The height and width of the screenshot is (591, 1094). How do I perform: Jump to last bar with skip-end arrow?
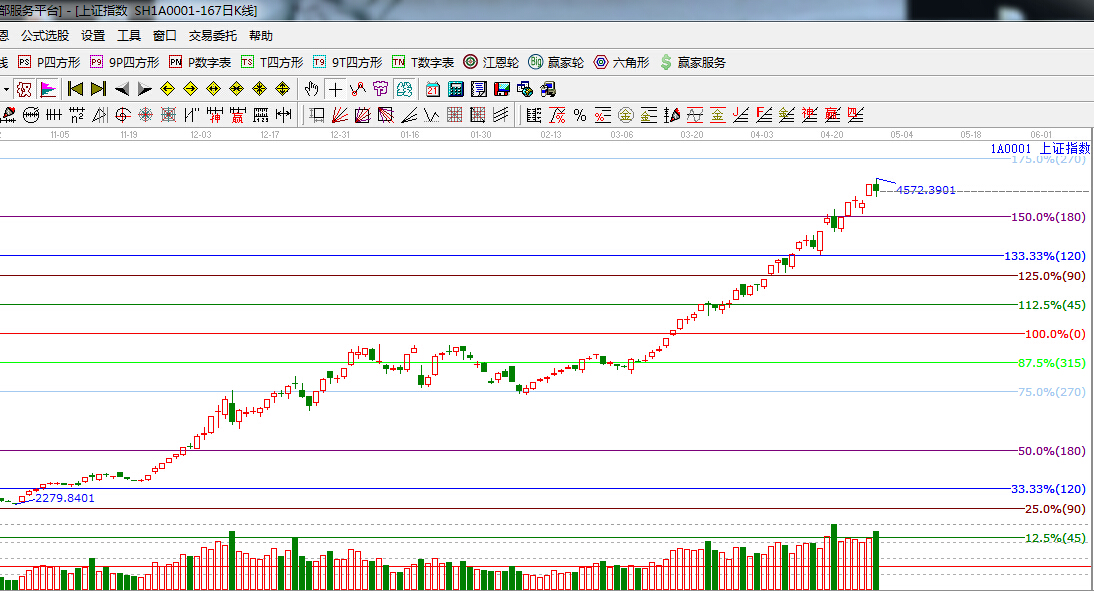(x=98, y=89)
